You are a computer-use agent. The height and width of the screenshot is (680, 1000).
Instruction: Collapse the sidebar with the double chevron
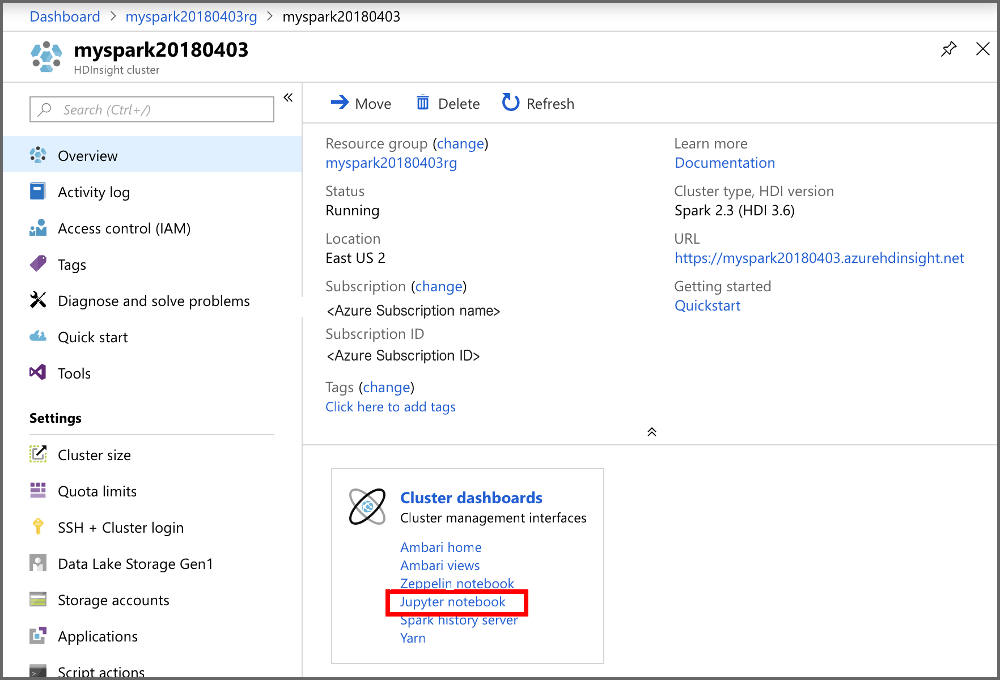pos(288,97)
